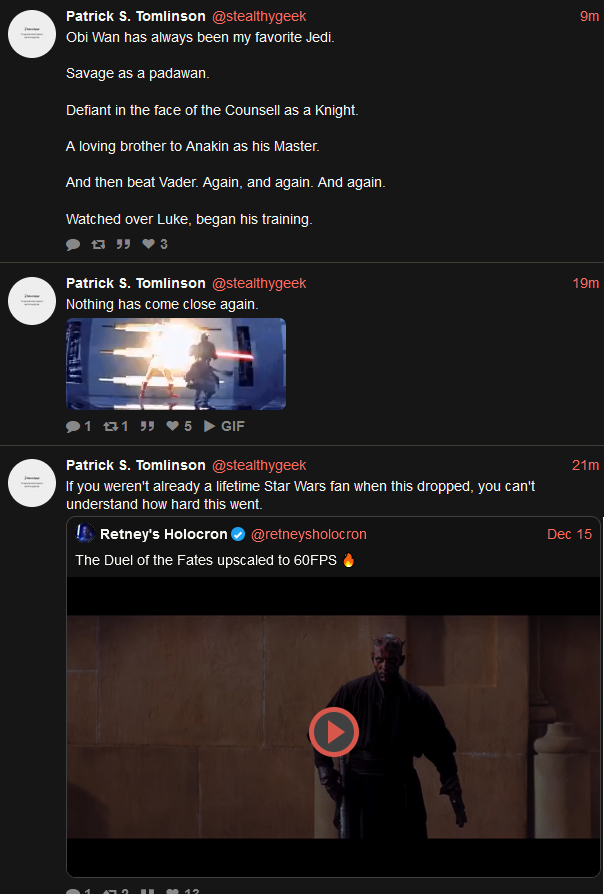Like the Obi Wan tweet with 3 likes
This screenshot has height=894, width=604.
tap(155, 244)
